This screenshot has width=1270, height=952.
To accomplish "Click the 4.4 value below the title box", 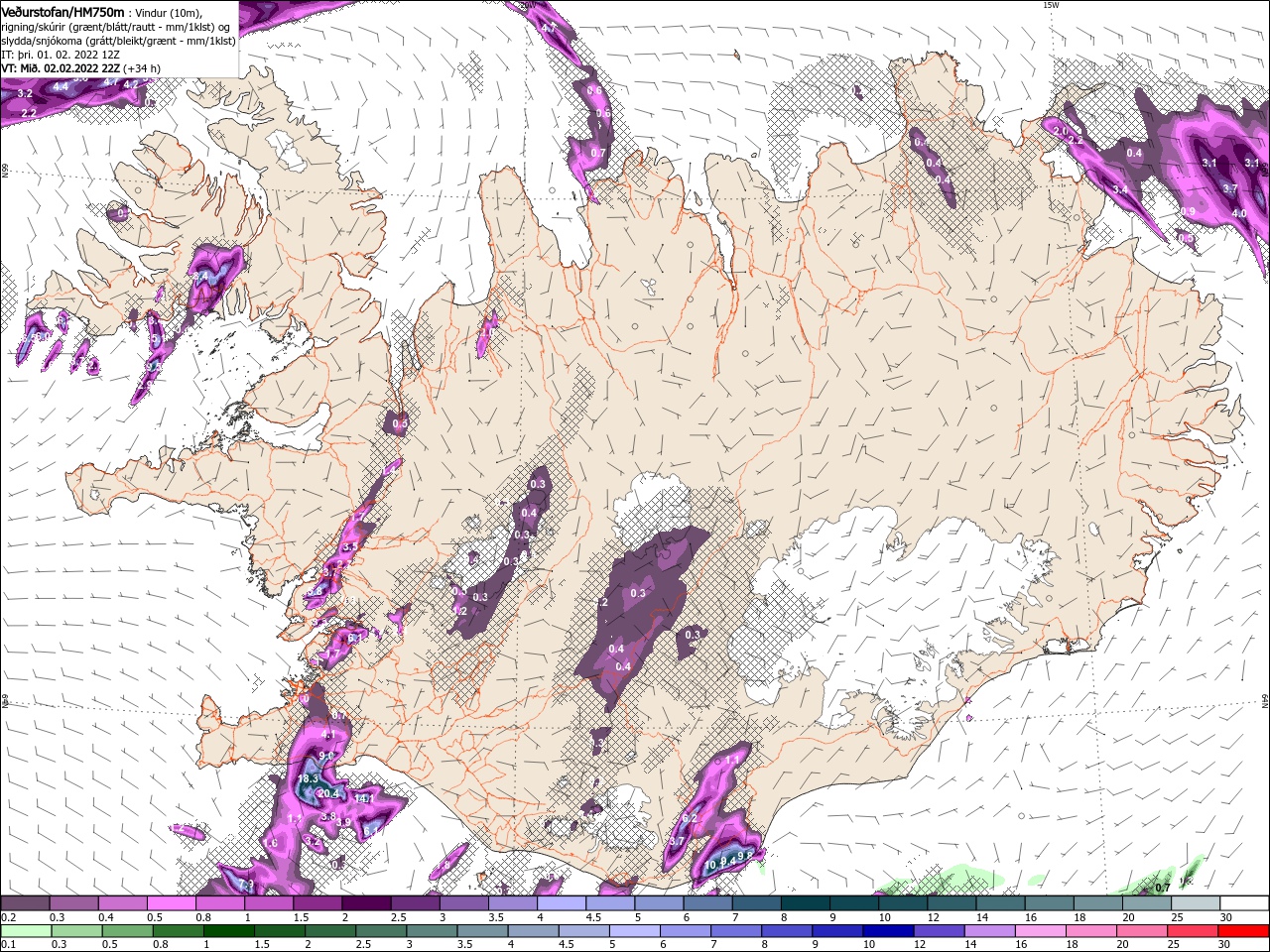I will (61, 87).
